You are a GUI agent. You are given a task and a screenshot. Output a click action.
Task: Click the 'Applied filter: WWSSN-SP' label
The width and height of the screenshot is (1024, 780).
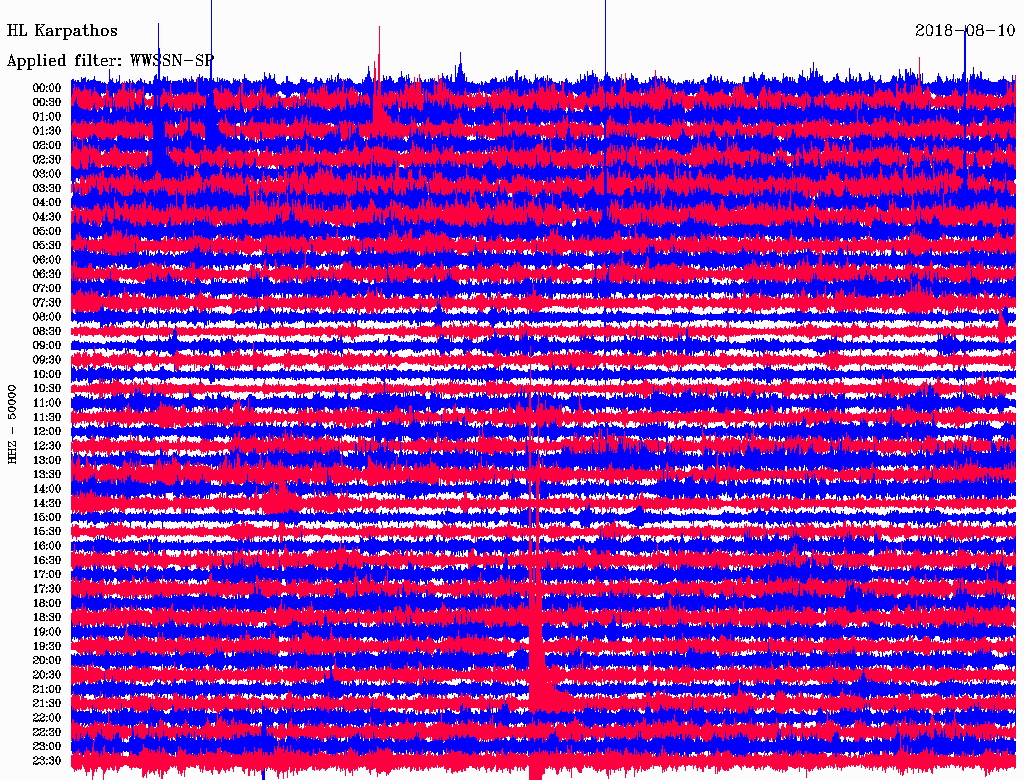[110, 61]
